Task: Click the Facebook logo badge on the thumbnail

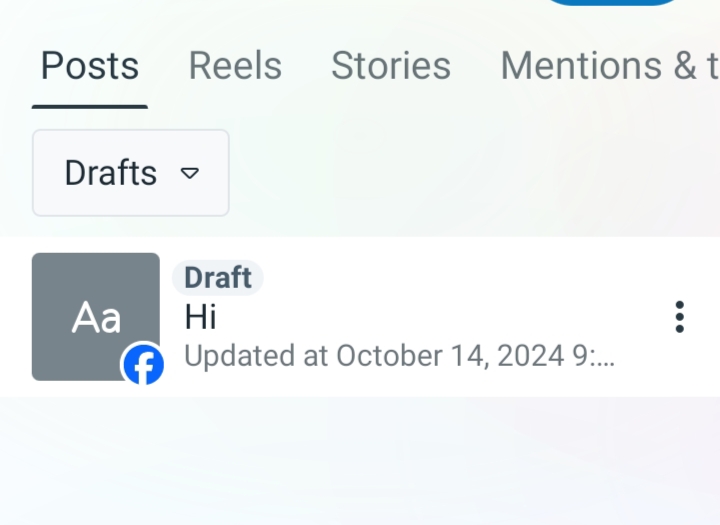Action: tap(144, 365)
